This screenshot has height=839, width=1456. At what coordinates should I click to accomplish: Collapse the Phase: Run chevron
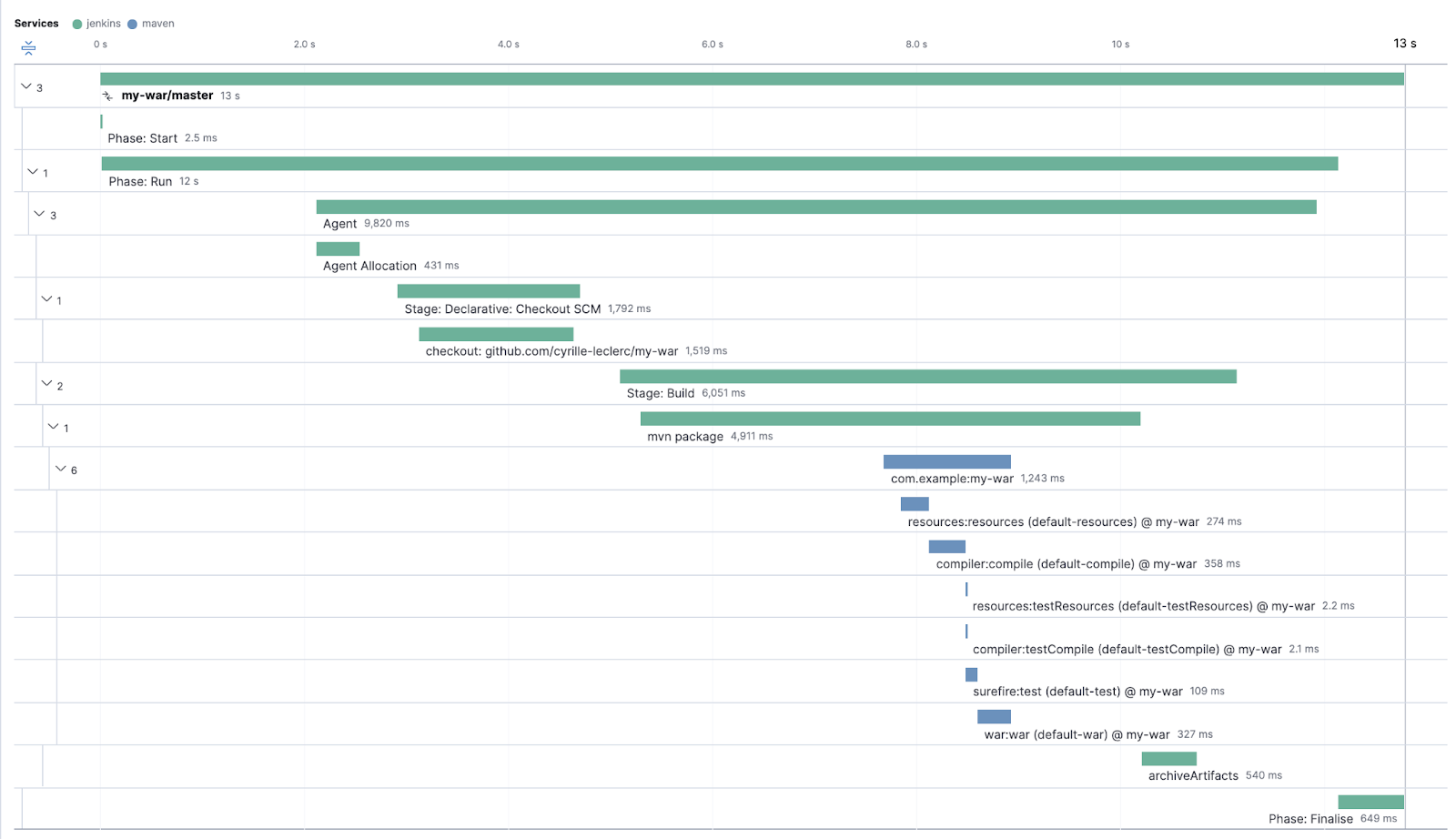tap(33, 171)
